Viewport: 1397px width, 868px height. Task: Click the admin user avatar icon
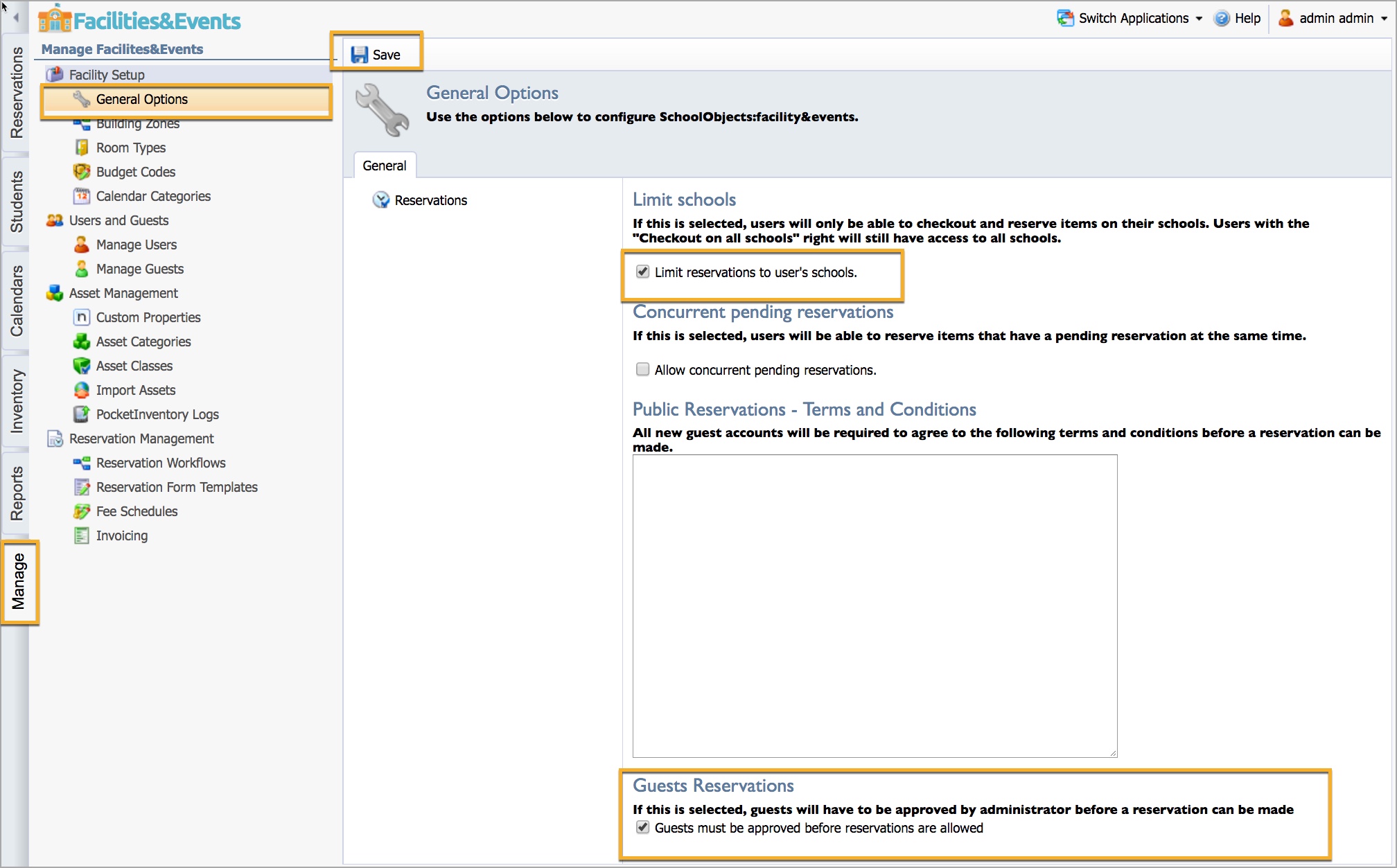1286,18
